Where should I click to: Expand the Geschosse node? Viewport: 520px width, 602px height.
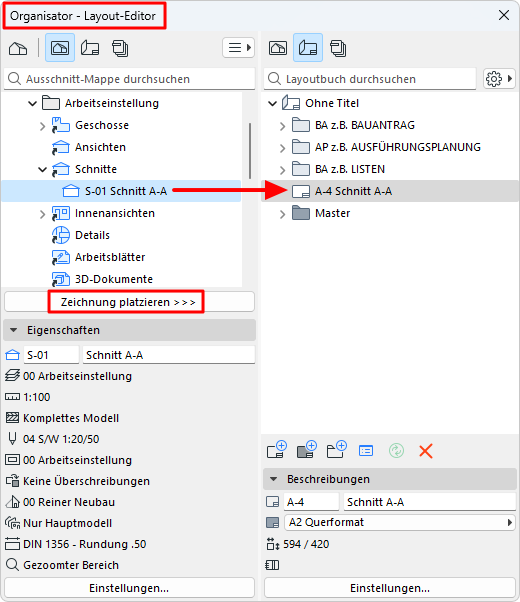point(43,126)
